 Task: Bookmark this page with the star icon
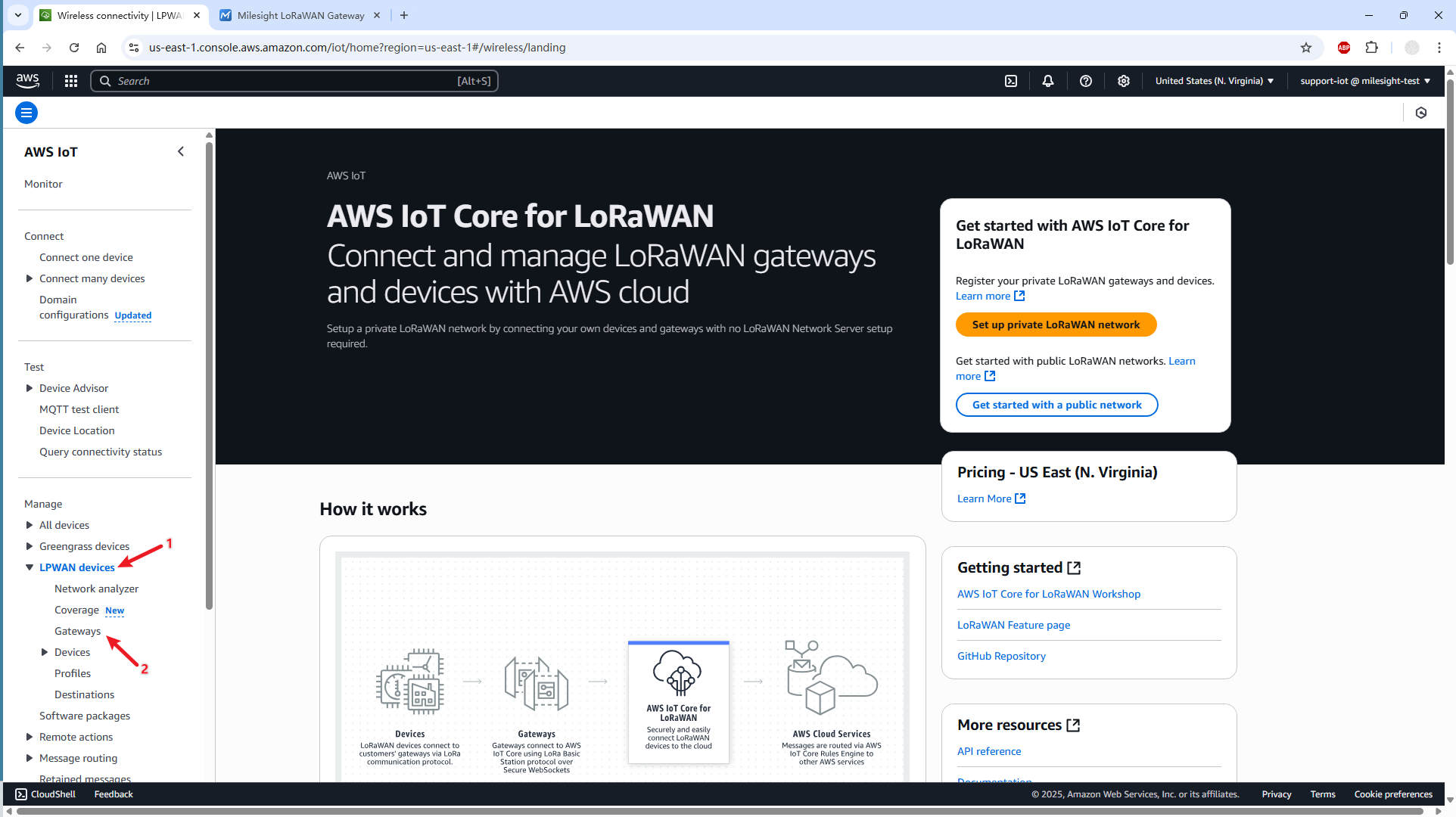(x=1306, y=48)
